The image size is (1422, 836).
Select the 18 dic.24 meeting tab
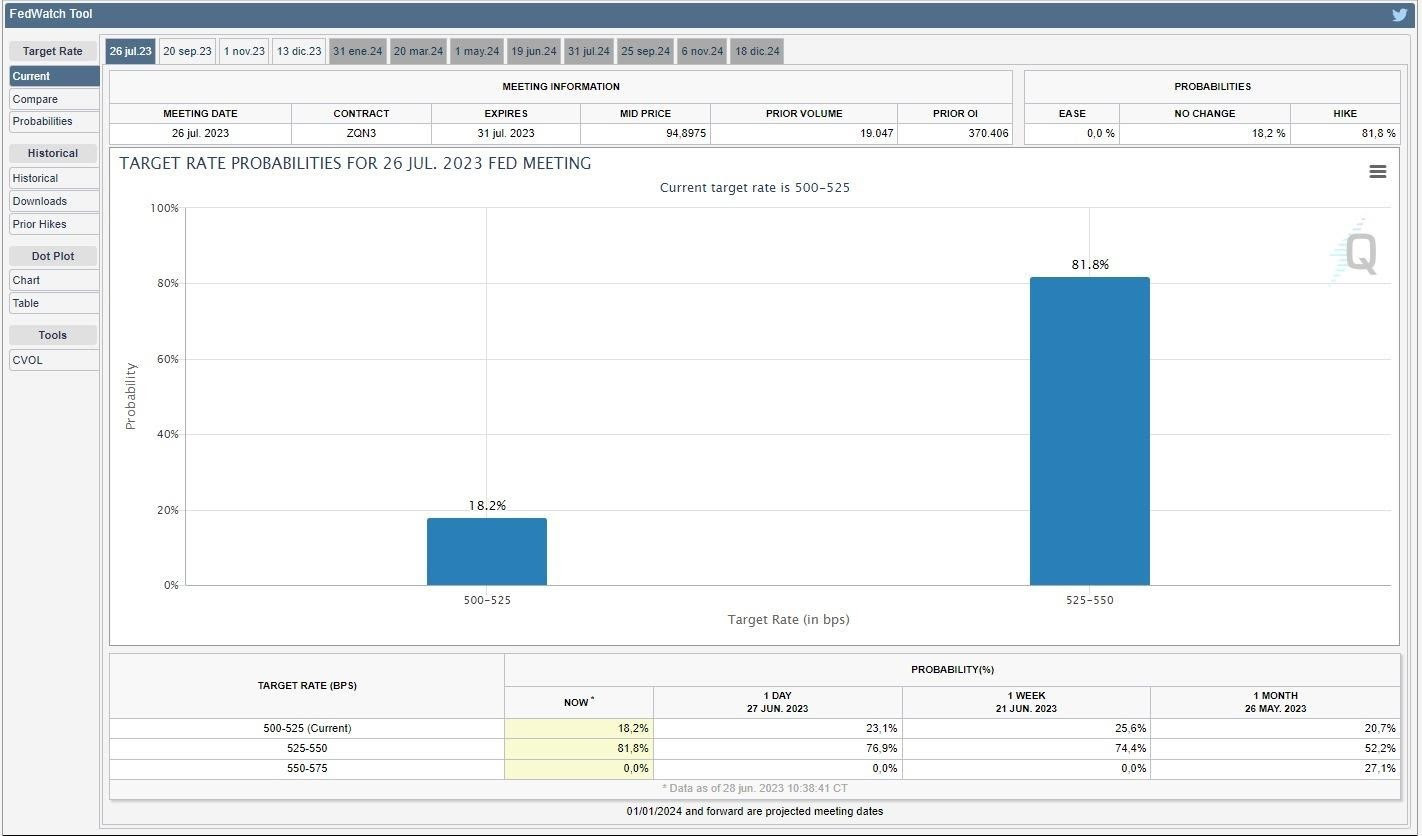click(757, 51)
